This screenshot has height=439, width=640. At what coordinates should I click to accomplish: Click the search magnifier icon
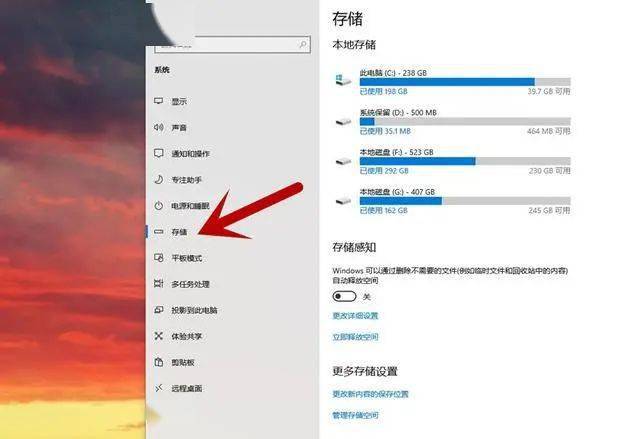pyautogui.click(x=303, y=44)
